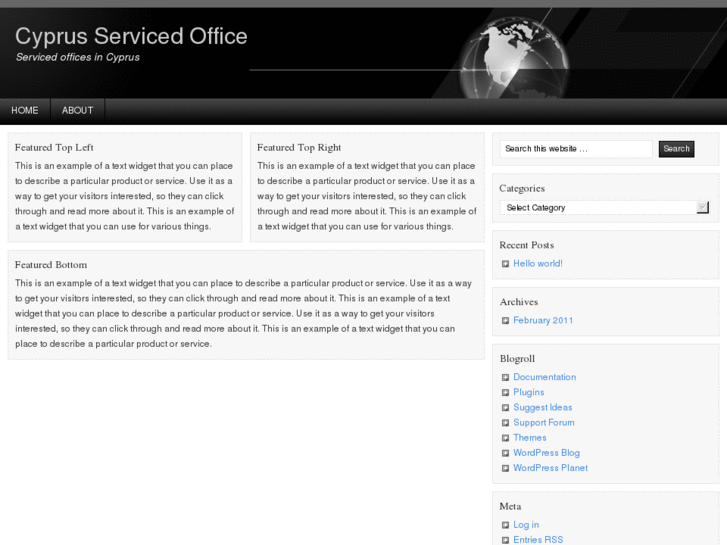The height and width of the screenshot is (545, 727).
Task: Open the Hello world! recent post link
Action: (538, 263)
